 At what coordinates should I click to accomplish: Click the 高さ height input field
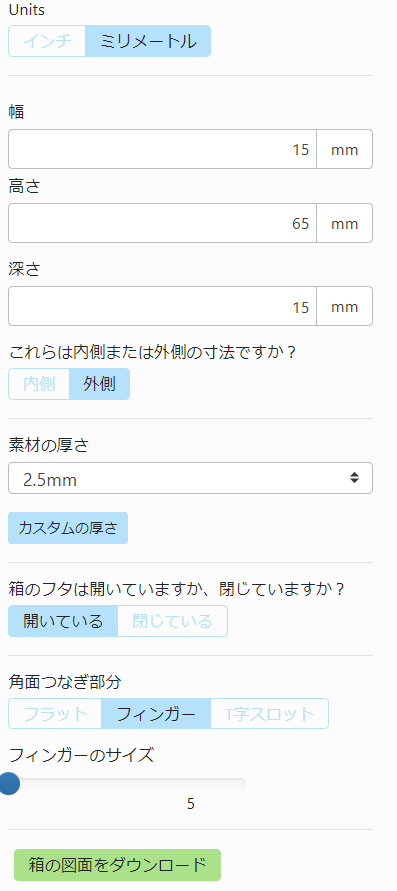pyautogui.click(x=162, y=223)
